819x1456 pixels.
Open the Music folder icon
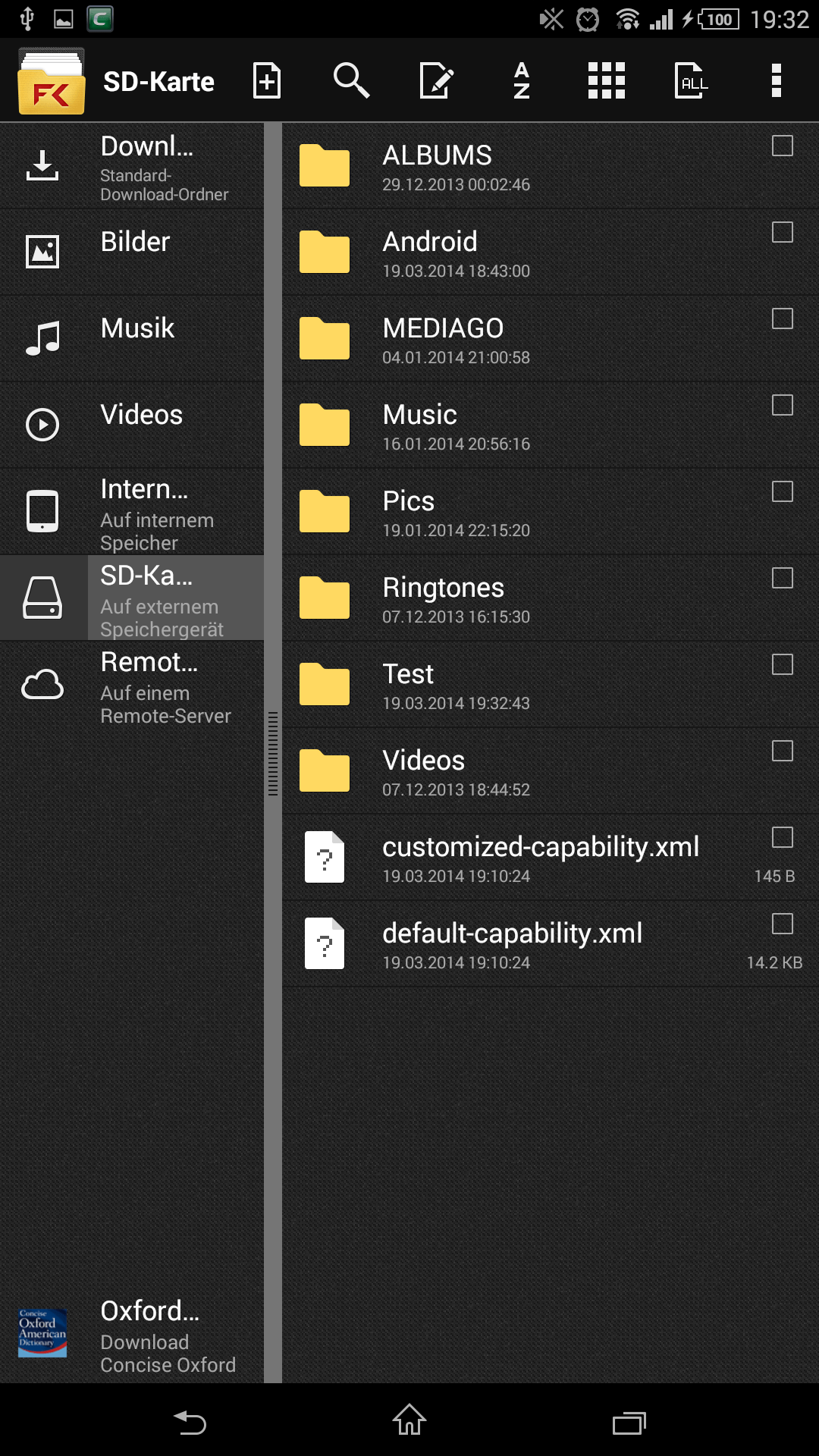(325, 425)
